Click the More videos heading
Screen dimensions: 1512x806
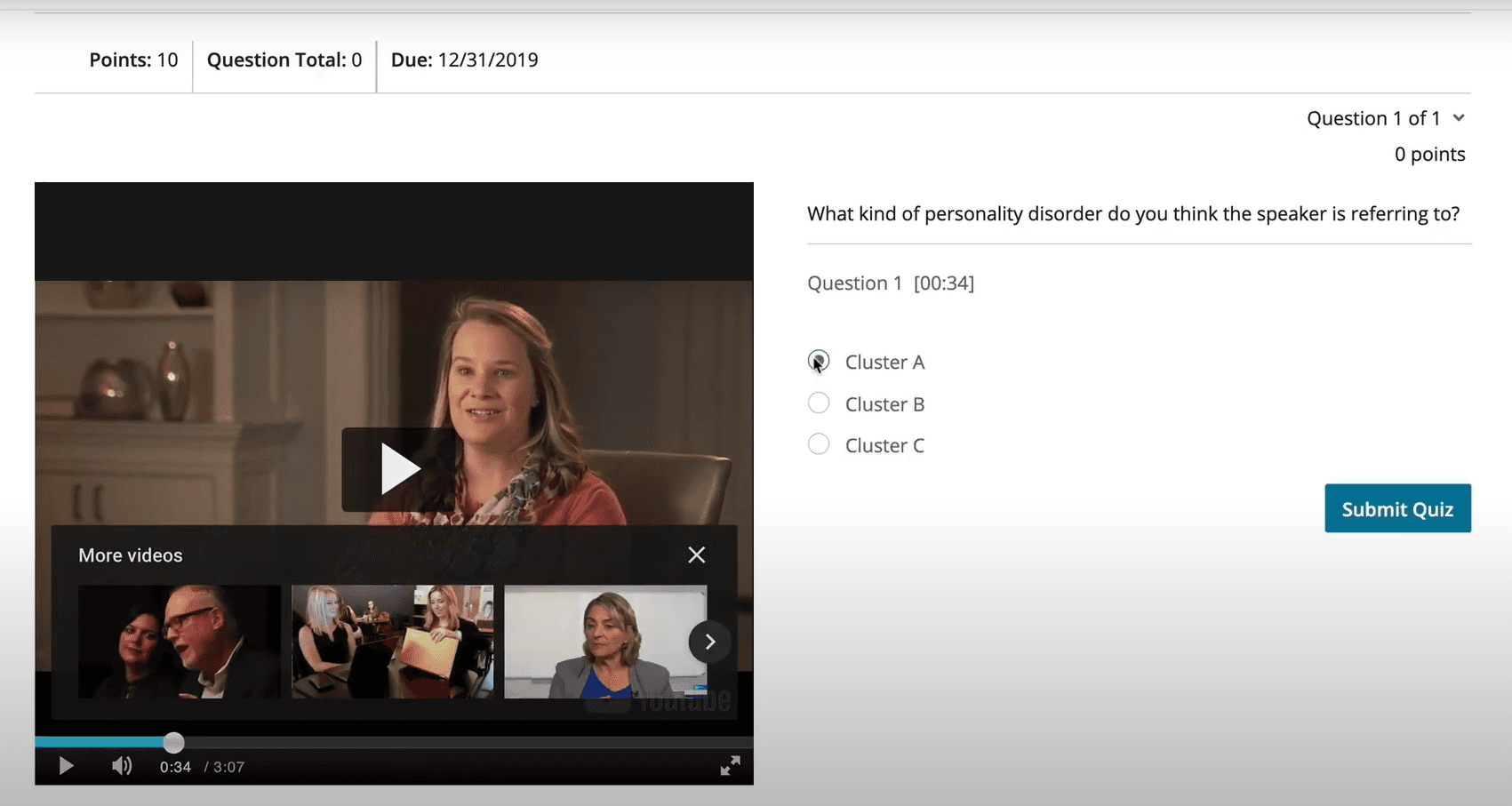coord(131,555)
